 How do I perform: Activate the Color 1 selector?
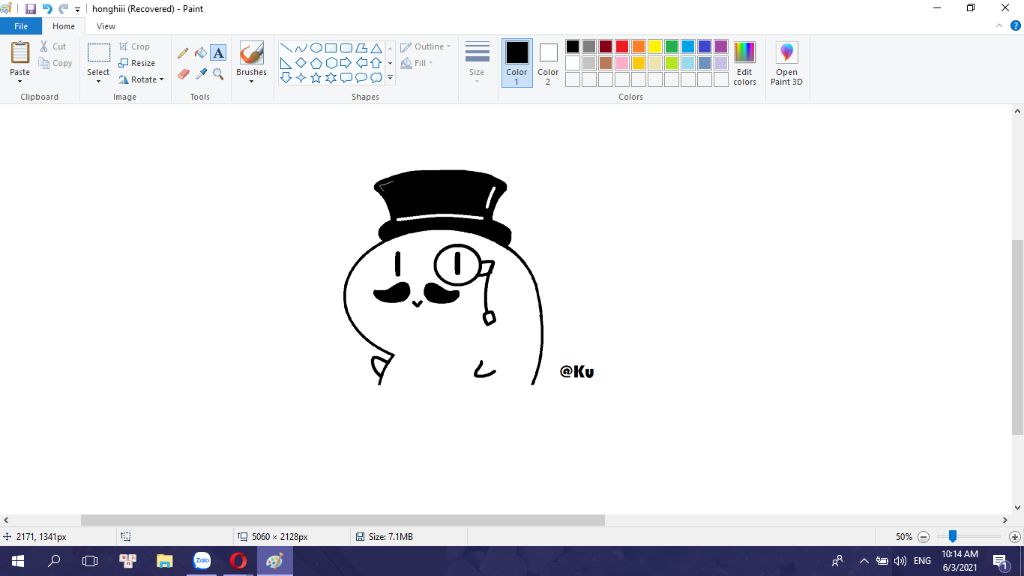coord(517,63)
